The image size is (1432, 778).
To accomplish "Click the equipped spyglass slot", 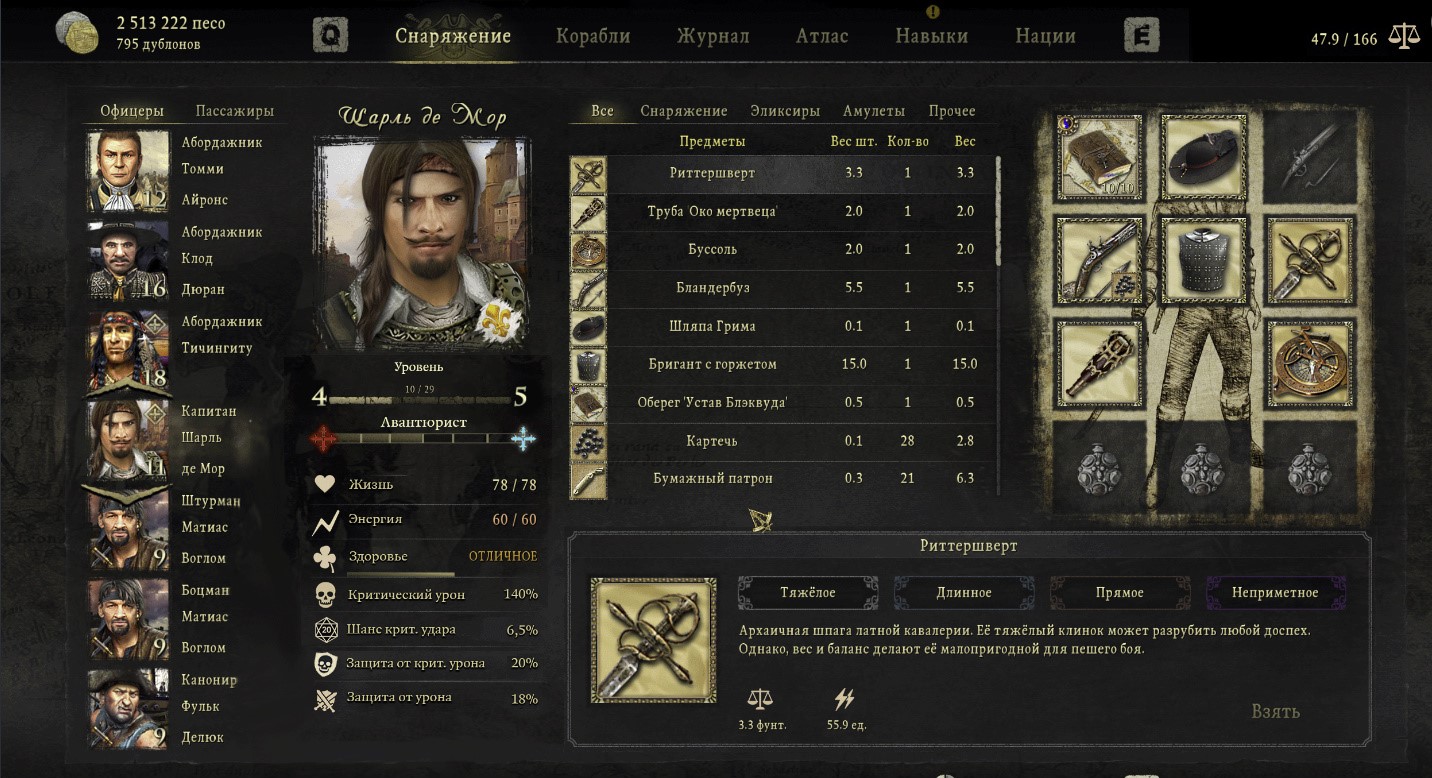I will click(1100, 361).
